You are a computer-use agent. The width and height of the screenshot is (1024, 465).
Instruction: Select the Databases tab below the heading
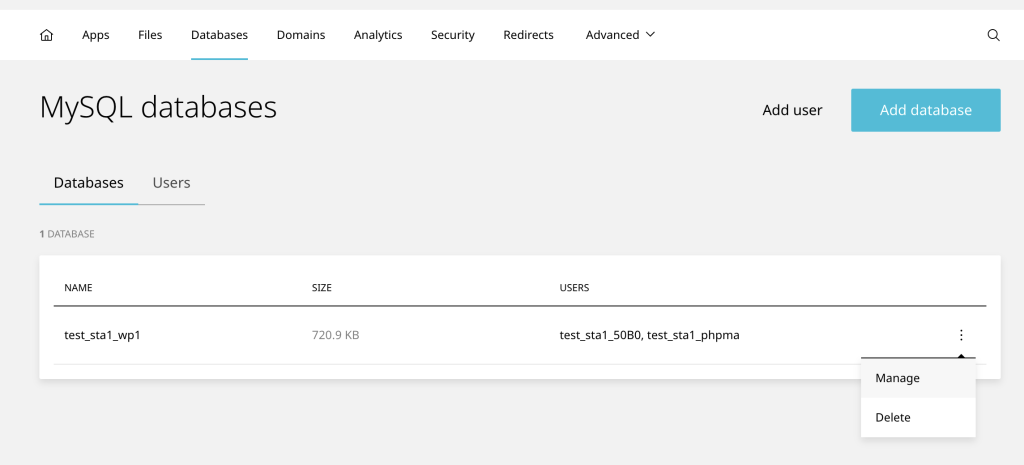tap(89, 183)
